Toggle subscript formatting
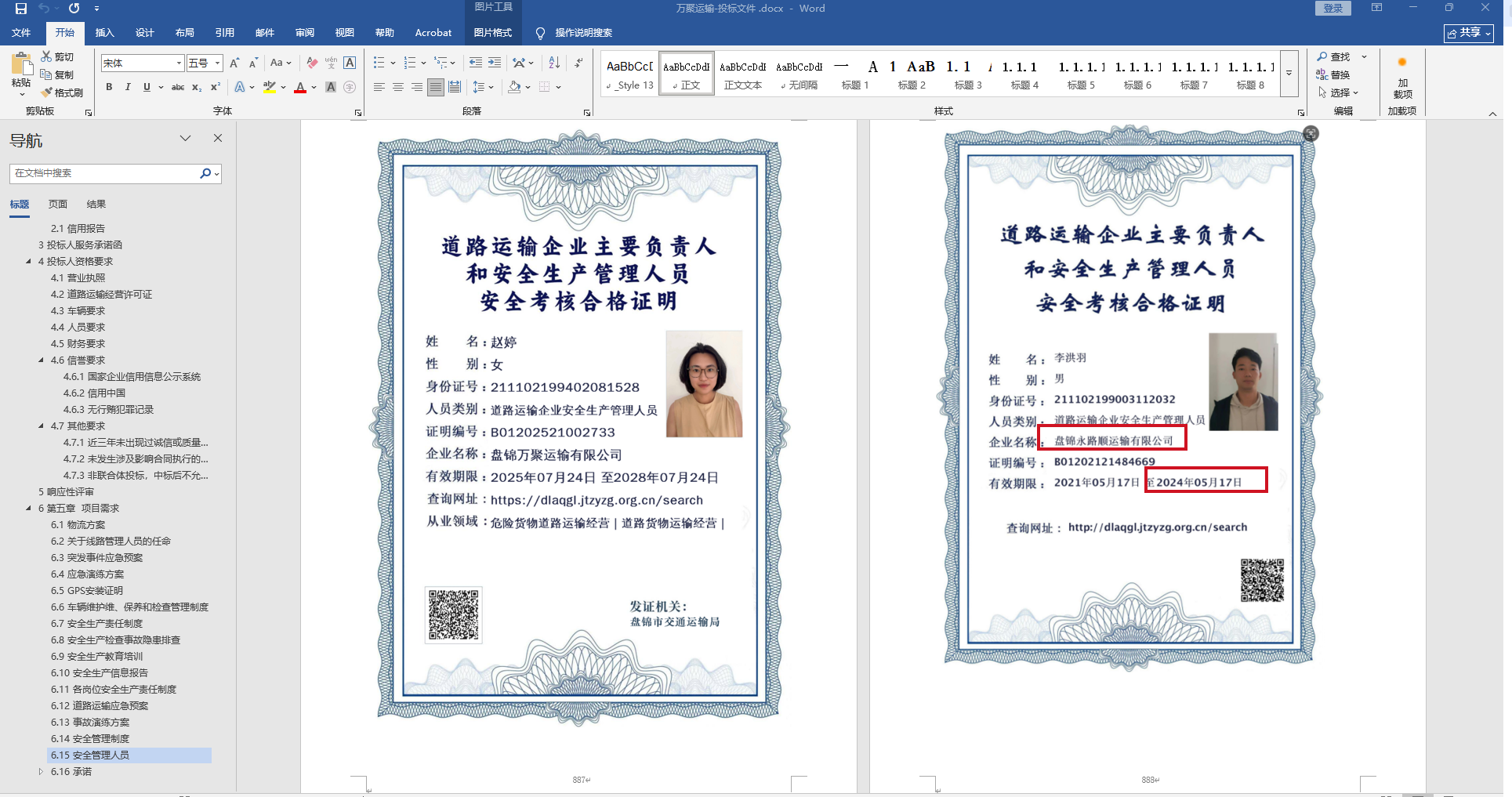 point(197,87)
